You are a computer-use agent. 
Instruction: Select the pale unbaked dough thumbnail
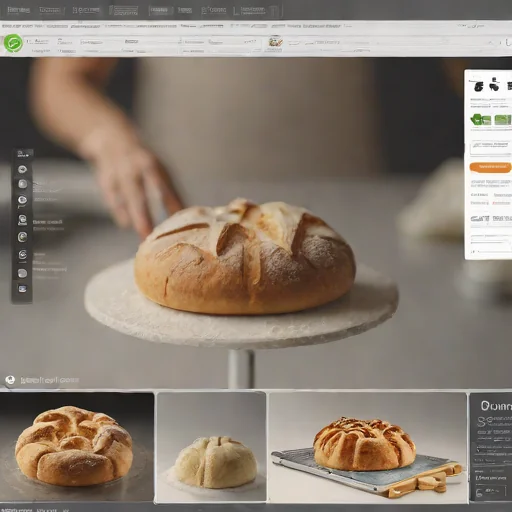point(211,447)
